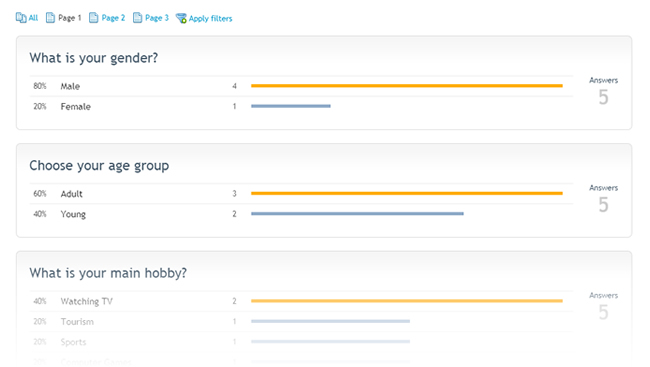Click the 80% value beside Male
The image size is (650, 367).
click(x=40, y=86)
